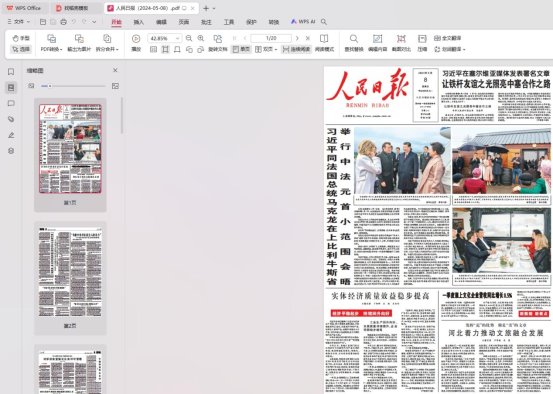This screenshot has height=394, width=553.
Task: Click the screenshot compare (截图对比) icon
Action: (x=401, y=38)
